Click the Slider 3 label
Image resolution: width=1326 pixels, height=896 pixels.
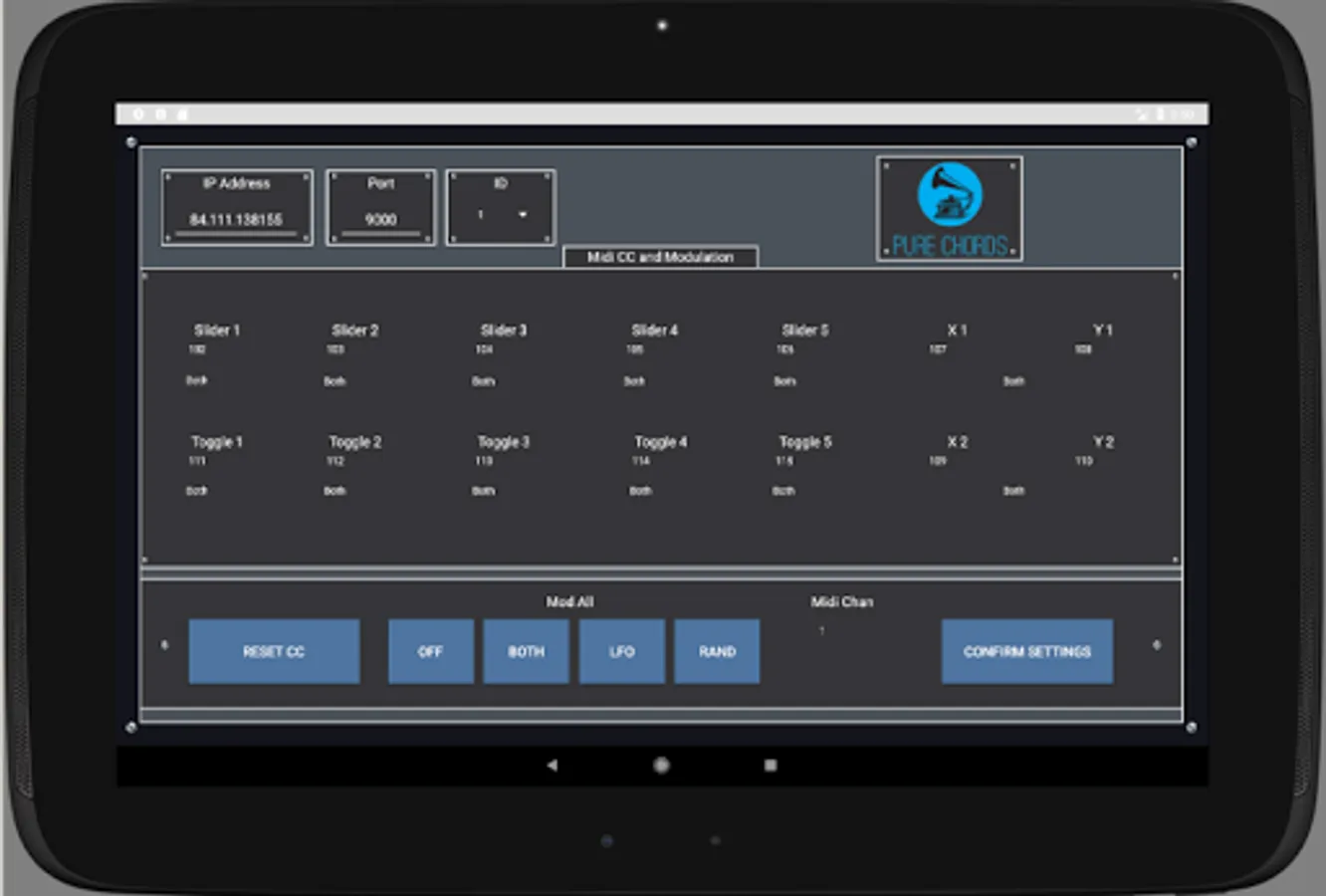504,330
